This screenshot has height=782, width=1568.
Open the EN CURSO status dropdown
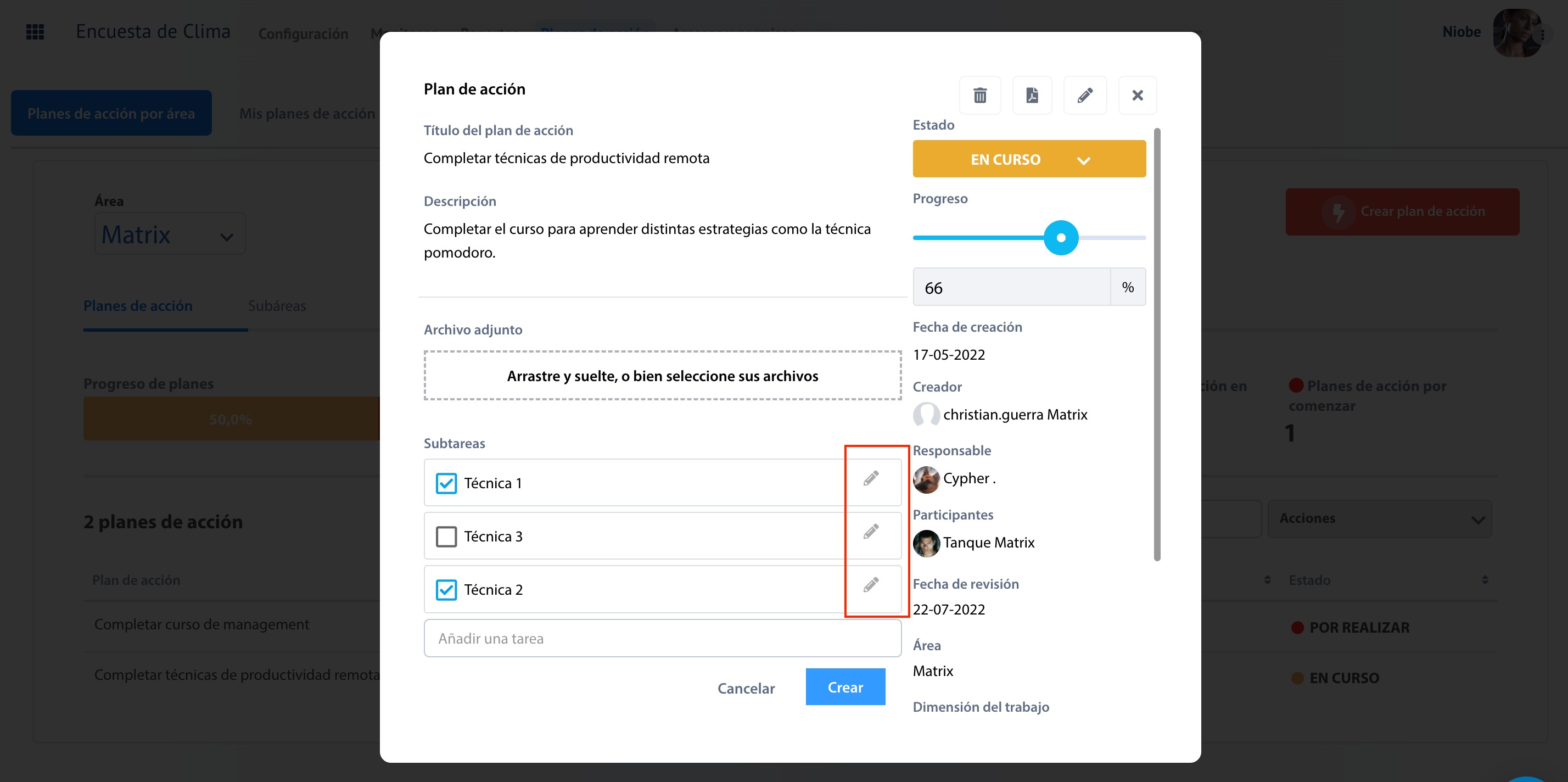coord(1029,159)
